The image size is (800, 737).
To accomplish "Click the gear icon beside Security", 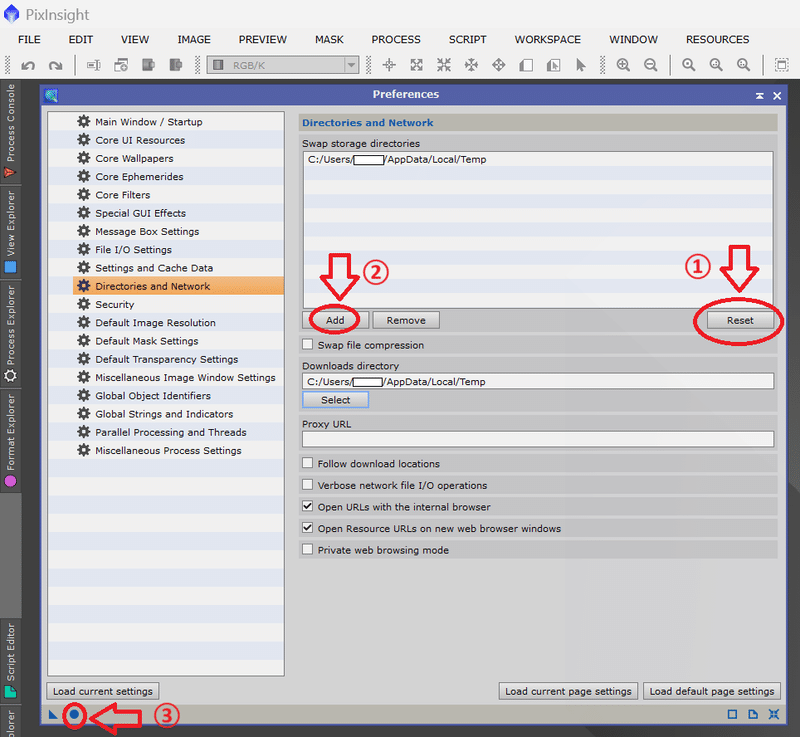I will (84, 304).
